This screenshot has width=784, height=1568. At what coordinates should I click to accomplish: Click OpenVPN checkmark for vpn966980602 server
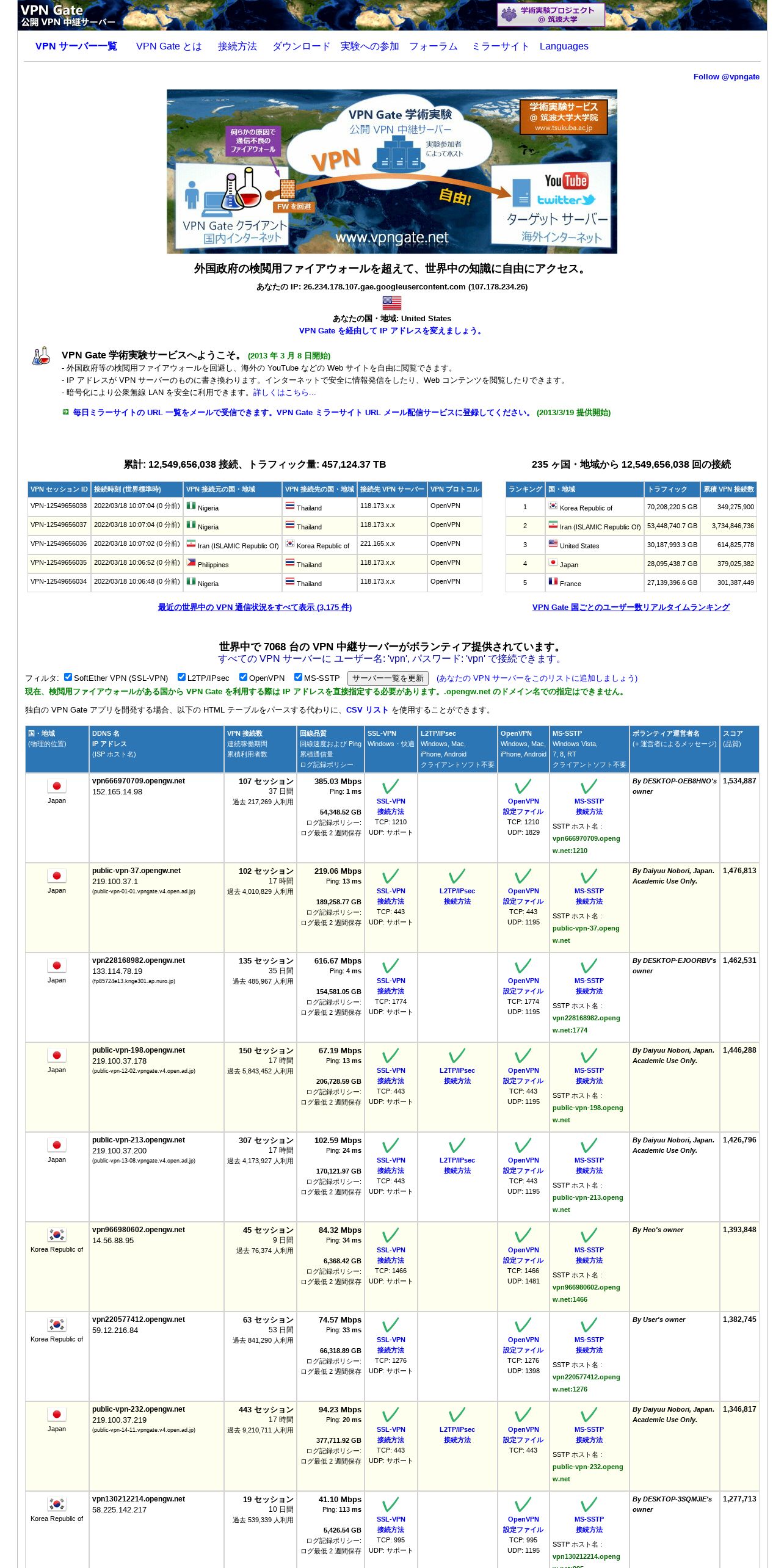(523, 1235)
